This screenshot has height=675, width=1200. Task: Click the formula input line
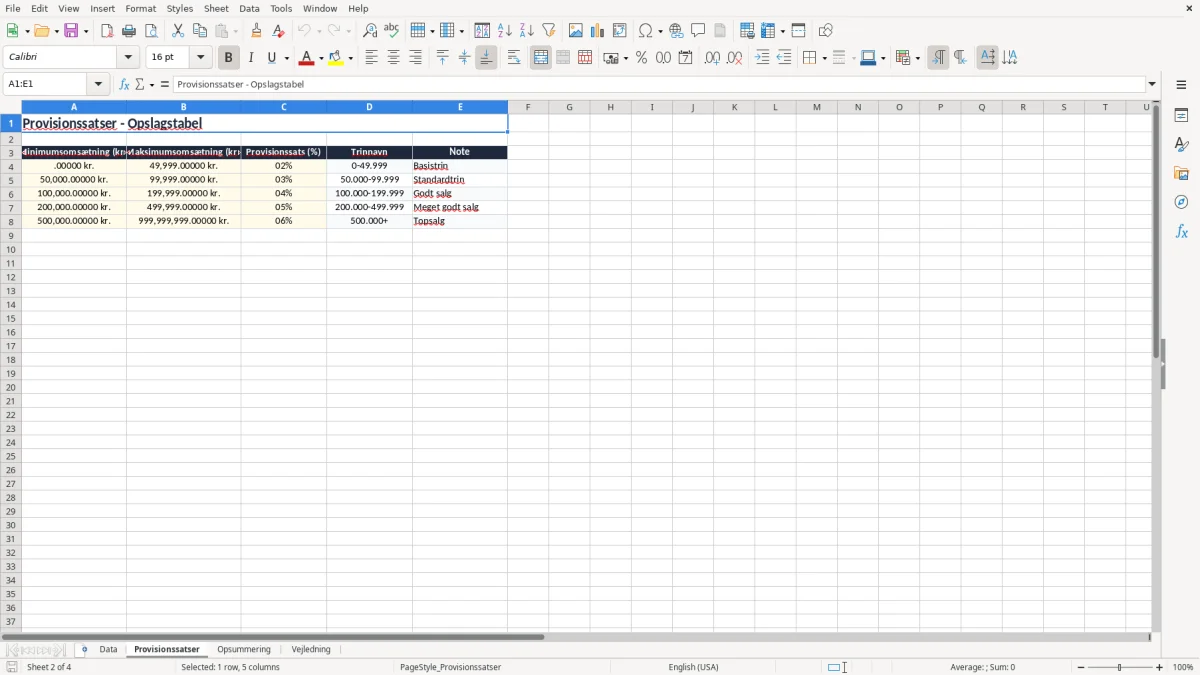point(659,85)
